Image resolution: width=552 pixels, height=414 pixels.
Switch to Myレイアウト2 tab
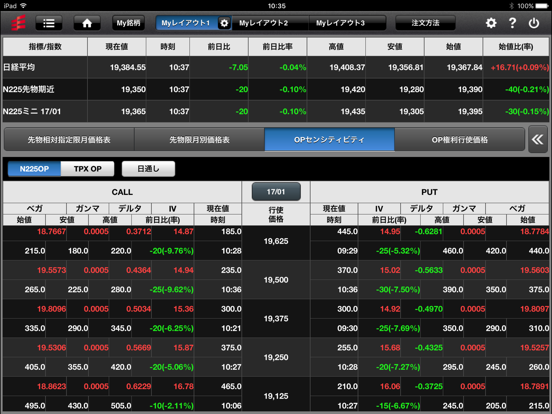point(264,23)
